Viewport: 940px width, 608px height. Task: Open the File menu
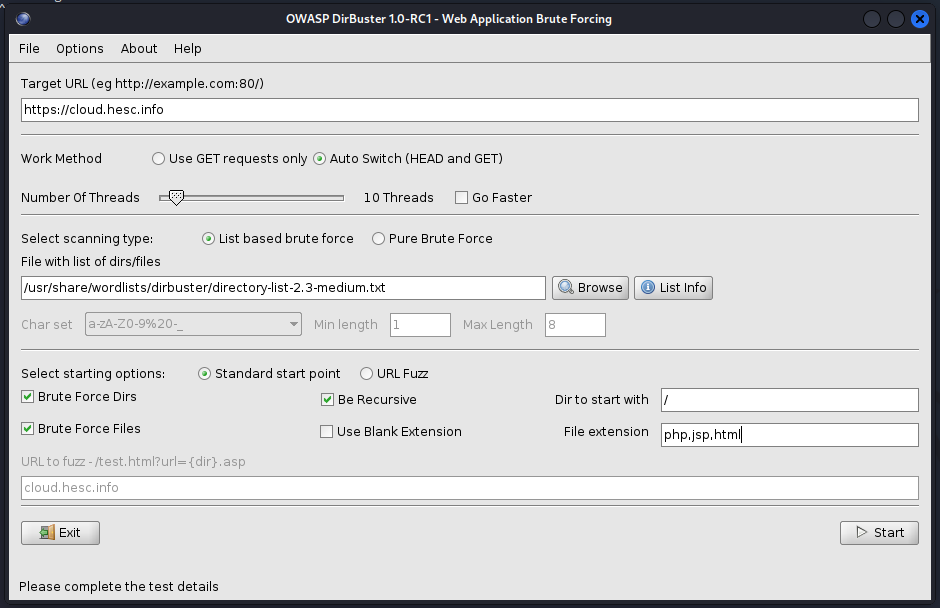[x=29, y=48]
